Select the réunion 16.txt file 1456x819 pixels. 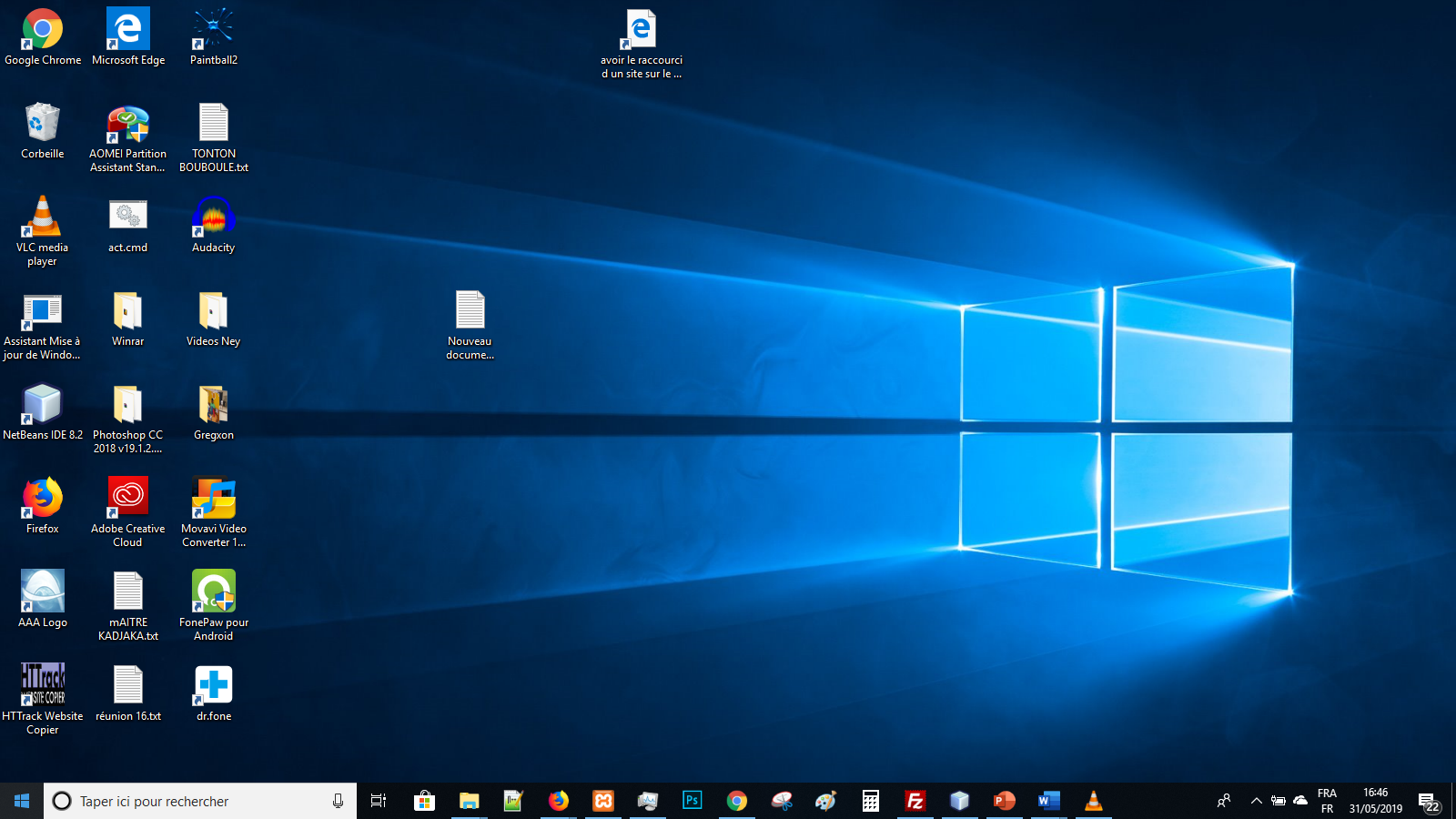pyautogui.click(x=128, y=693)
